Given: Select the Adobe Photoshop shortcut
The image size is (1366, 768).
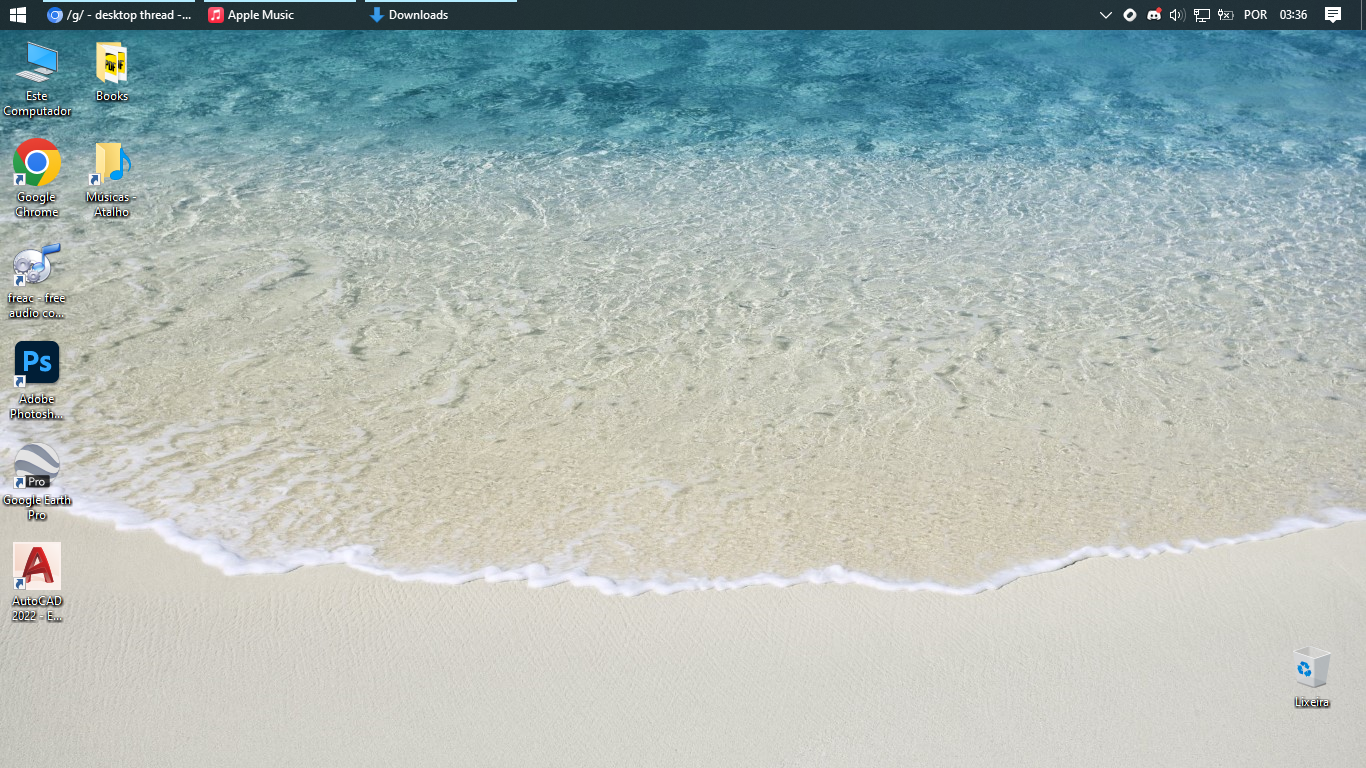Looking at the screenshot, I should [x=37, y=381].
